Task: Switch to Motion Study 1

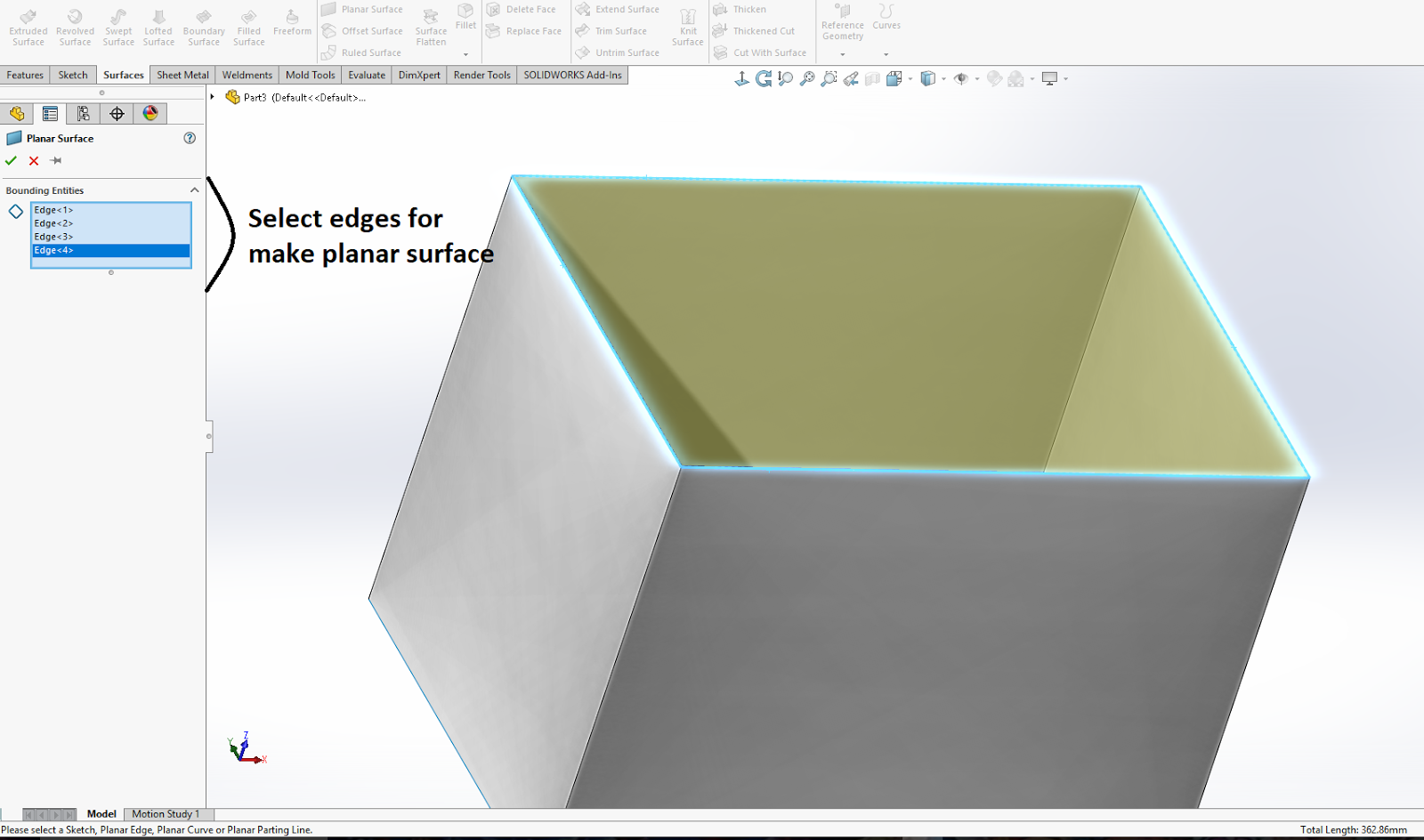Action: coord(166,813)
